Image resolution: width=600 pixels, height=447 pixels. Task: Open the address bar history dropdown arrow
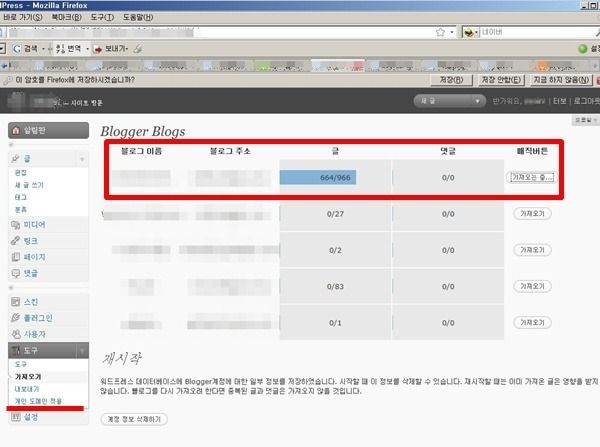pyautogui.click(x=452, y=32)
